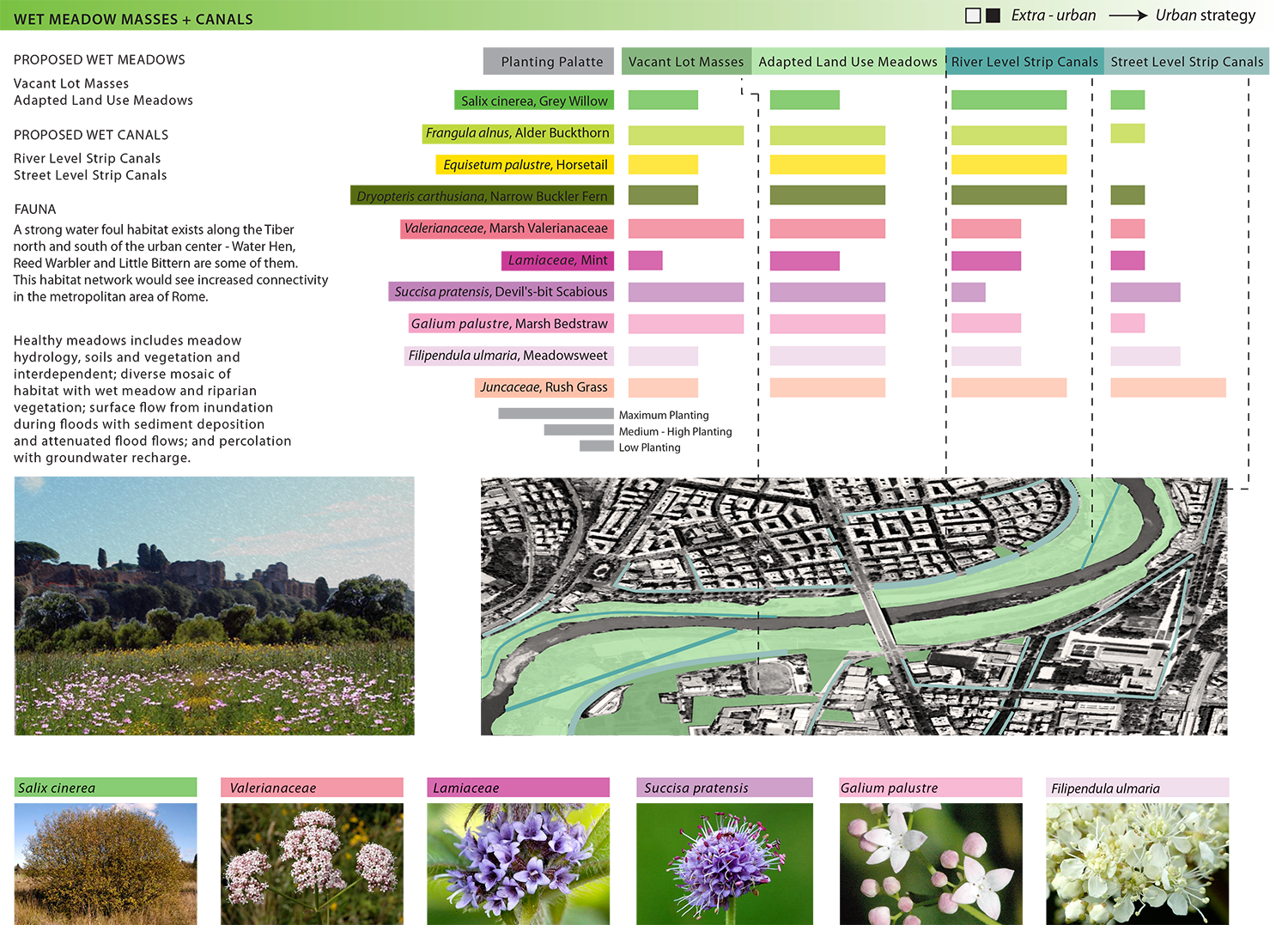
Task: Click the 'Low Planting' legend text
Action: (649, 447)
